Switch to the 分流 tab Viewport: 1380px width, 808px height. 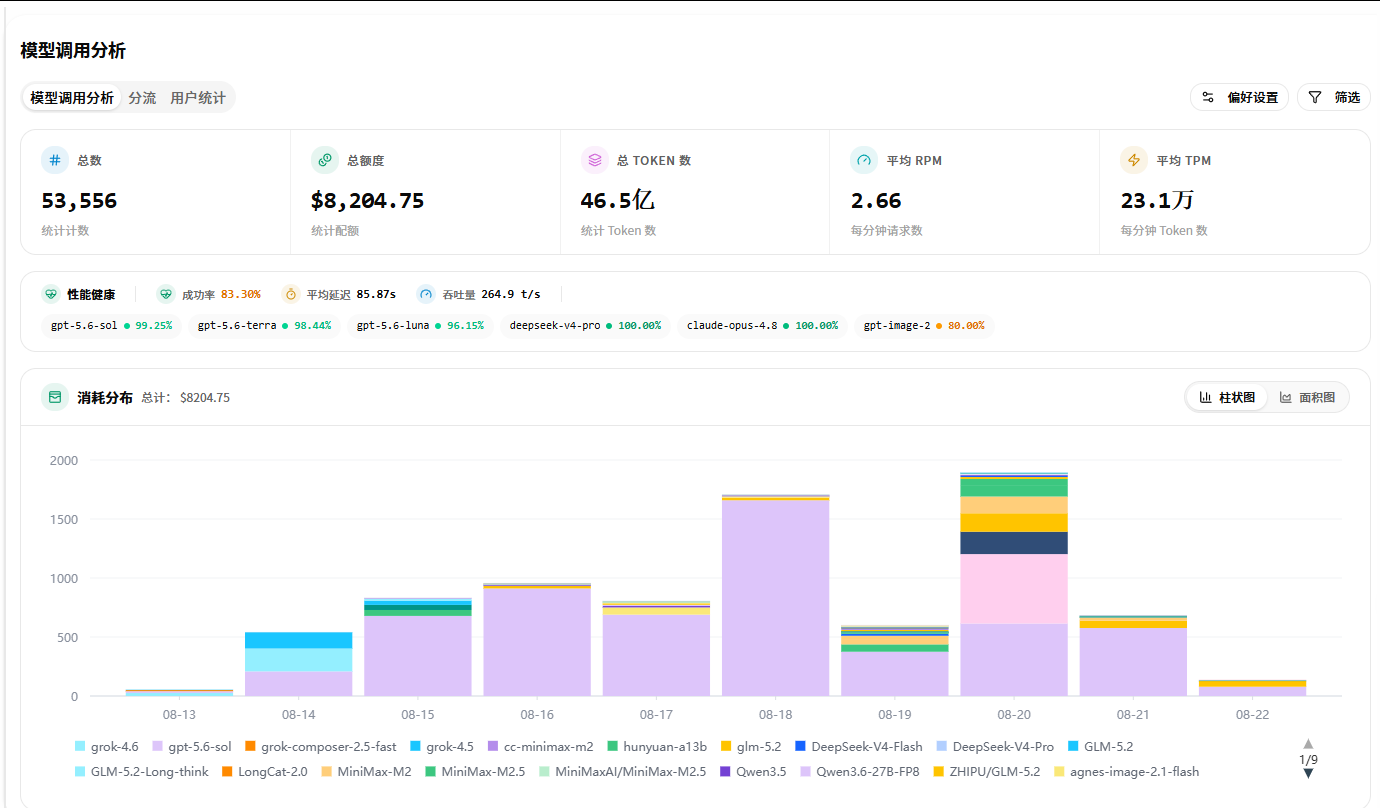[x=142, y=98]
